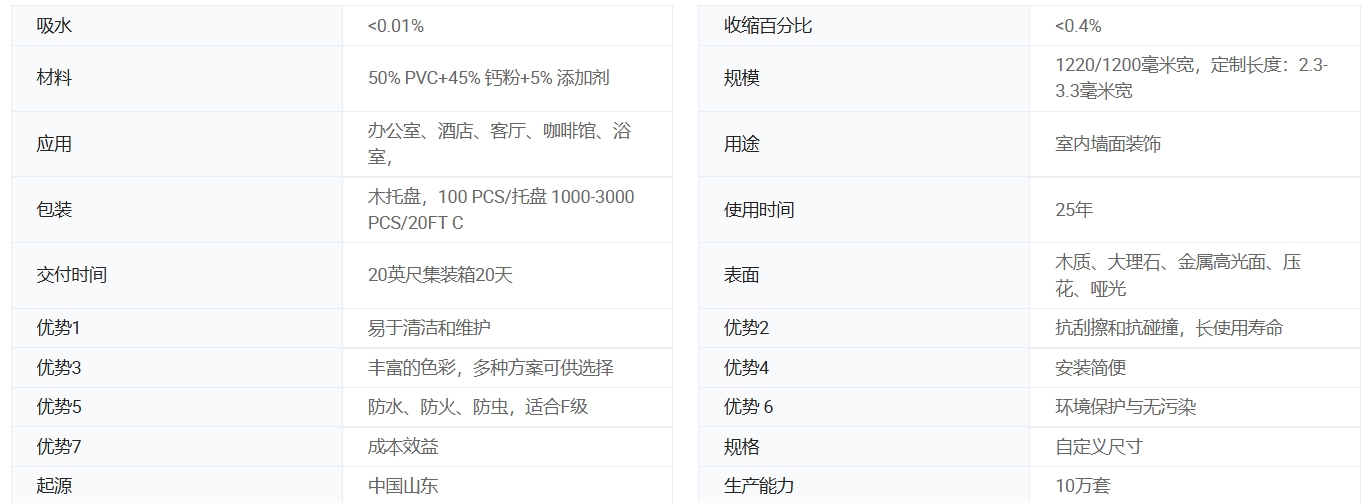Click the 抗刮擦和抗碰撞 advantage text
This screenshot has width=1363, height=503.
(x=1168, y=328)
